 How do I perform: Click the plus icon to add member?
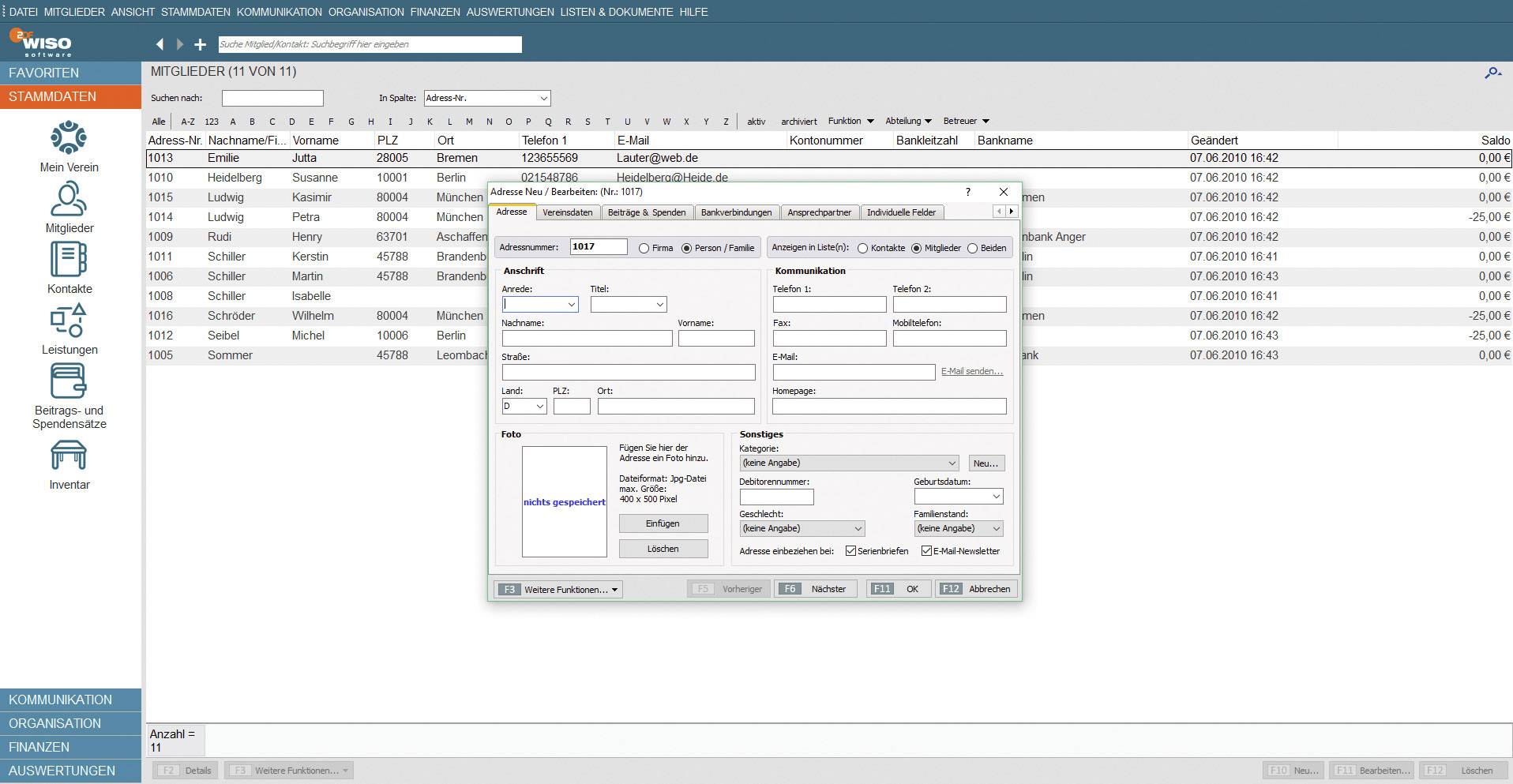(x=201, y=45)
